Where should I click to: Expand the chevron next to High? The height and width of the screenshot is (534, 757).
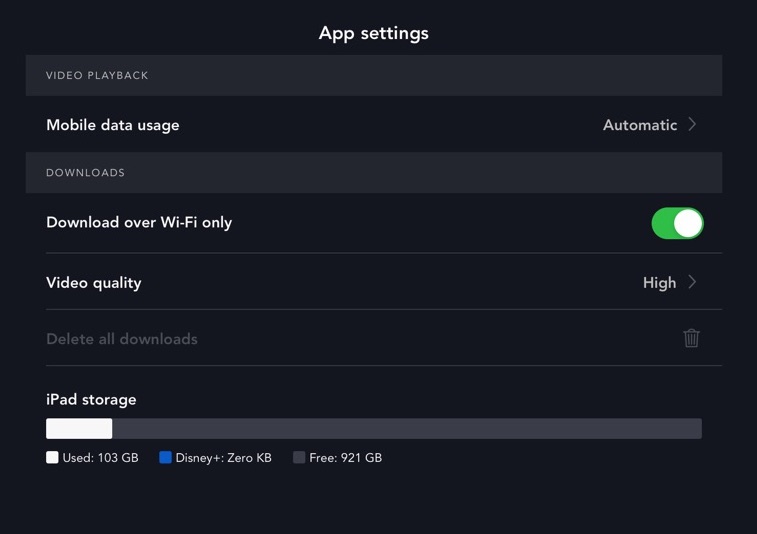point(692,283)
